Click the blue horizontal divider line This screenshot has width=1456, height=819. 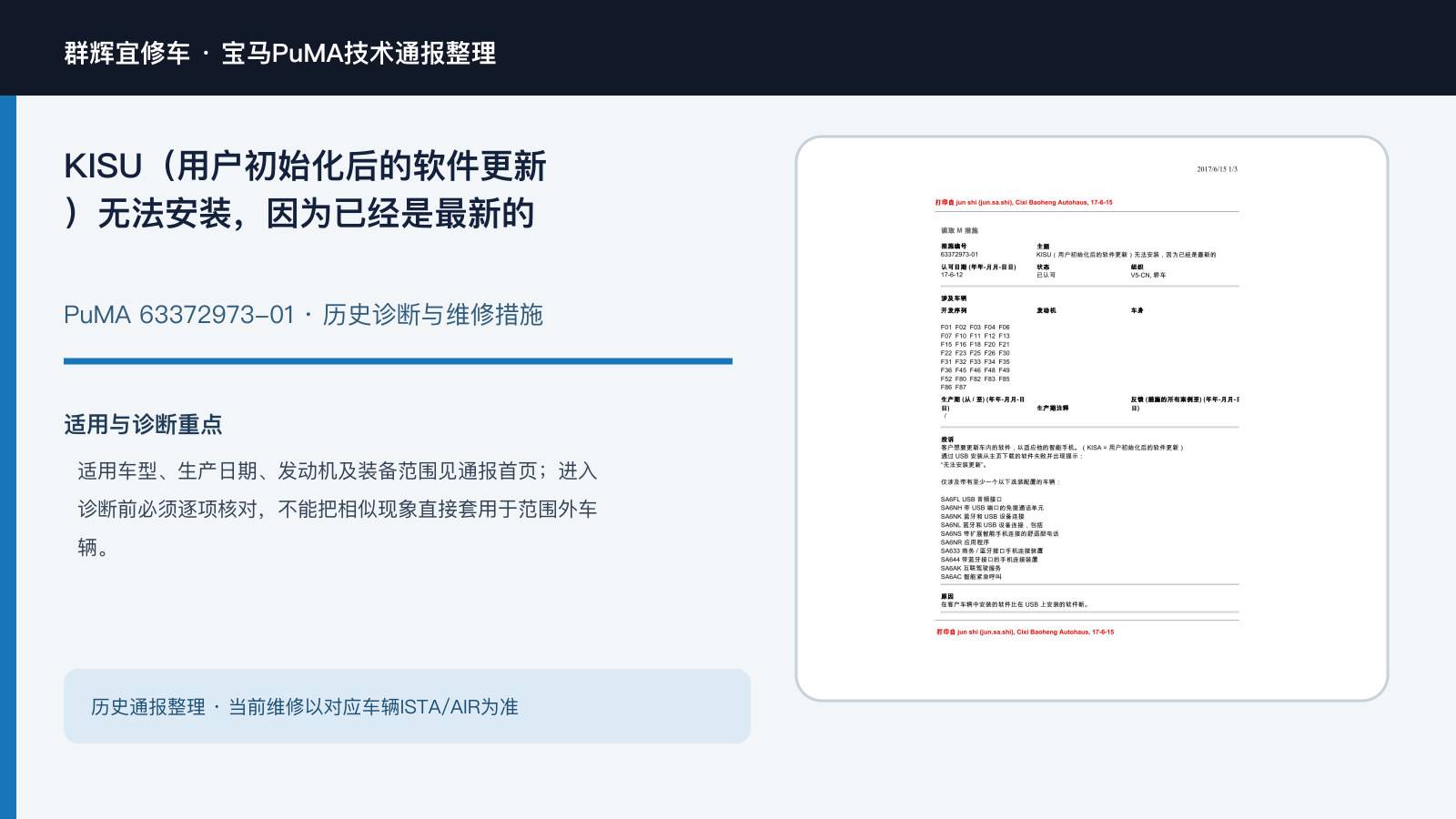click(398, 361)
